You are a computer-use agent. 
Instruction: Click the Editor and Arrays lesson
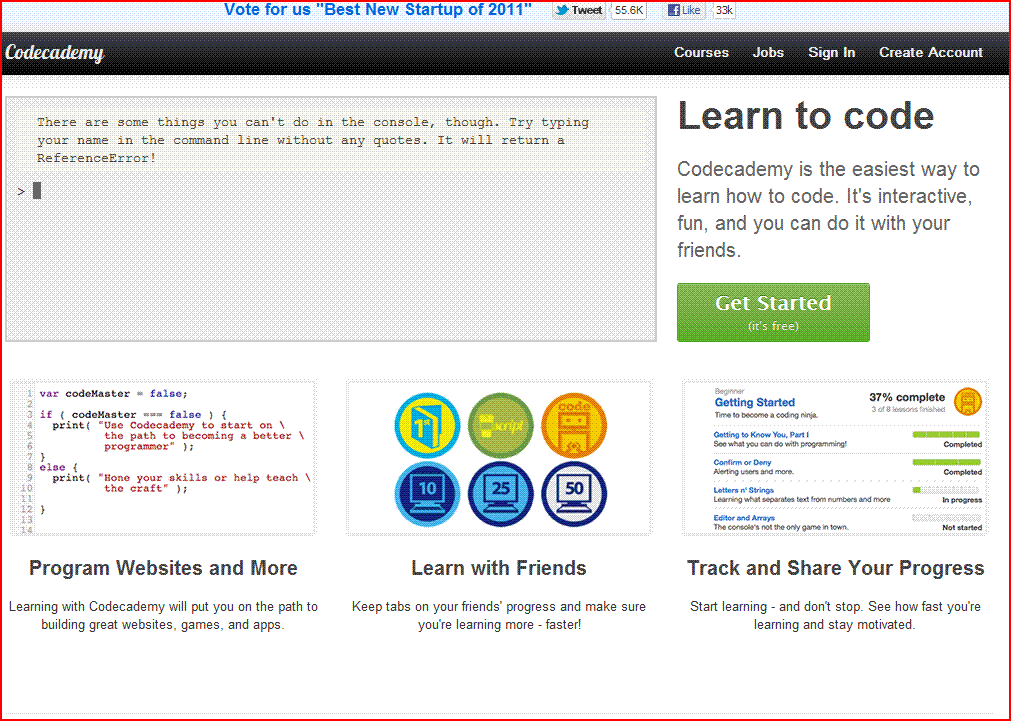click(744, 518)
